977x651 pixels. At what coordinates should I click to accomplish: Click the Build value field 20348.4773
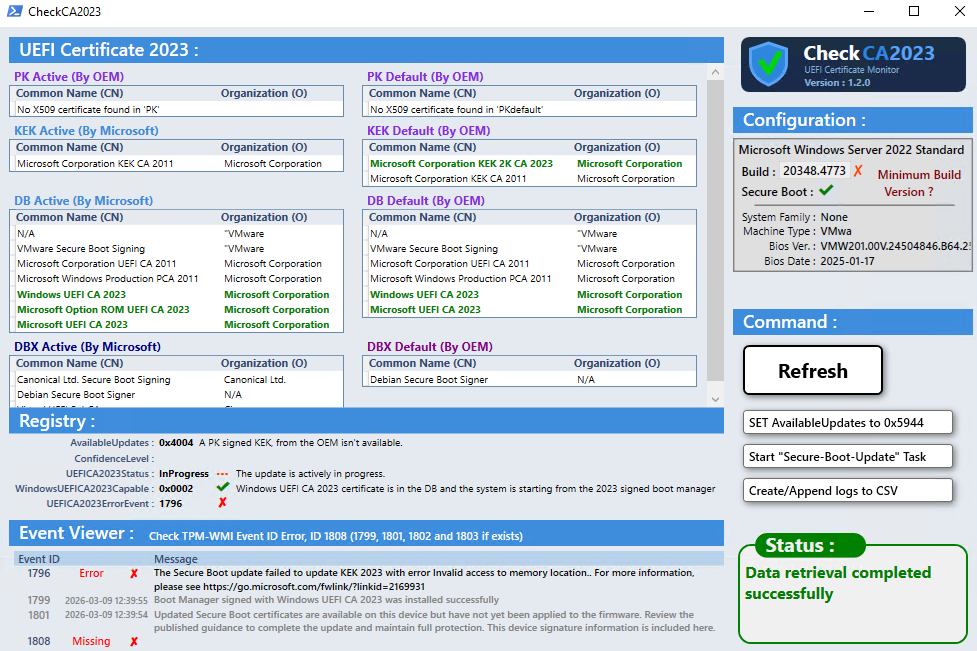coord(814,171)
